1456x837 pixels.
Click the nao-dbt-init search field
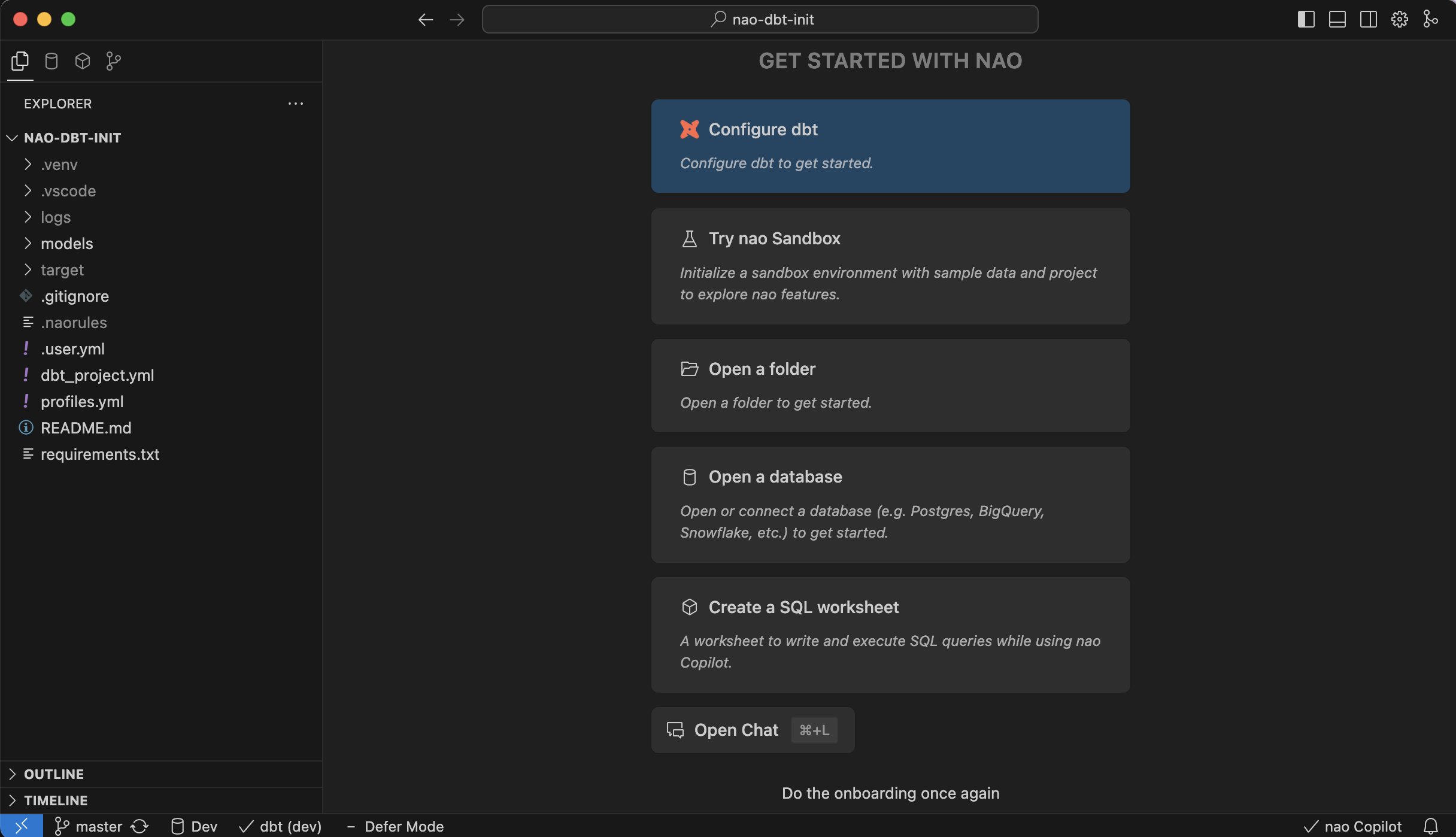(760, 19)
